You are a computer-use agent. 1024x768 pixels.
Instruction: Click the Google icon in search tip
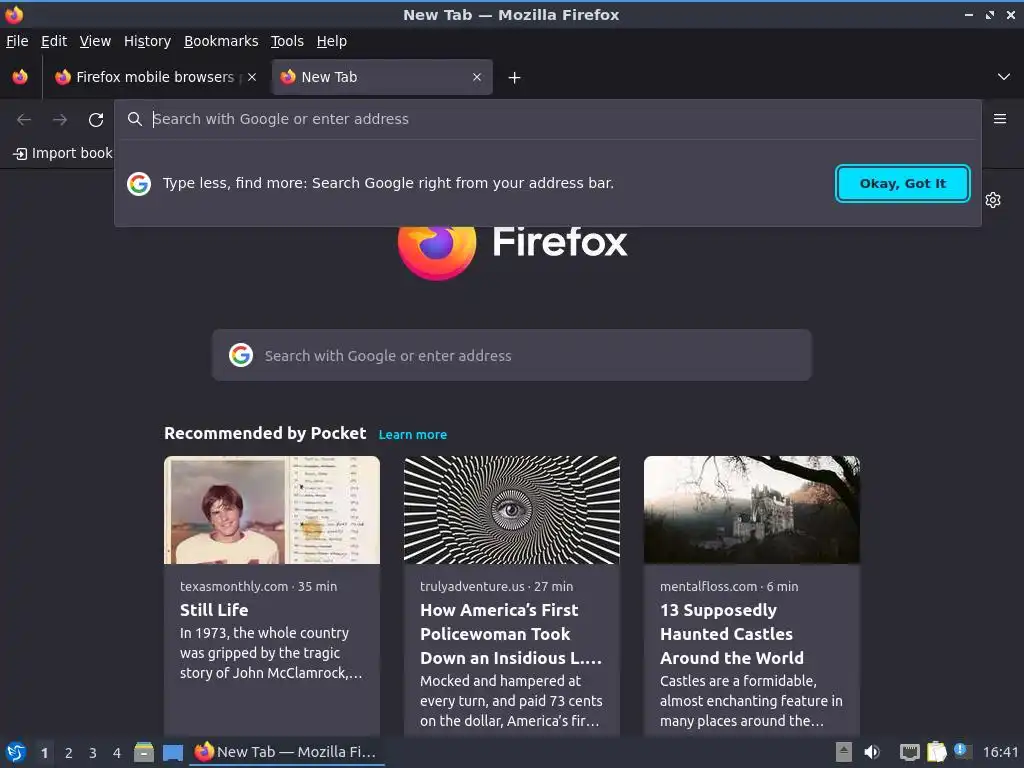pos(139,184)
